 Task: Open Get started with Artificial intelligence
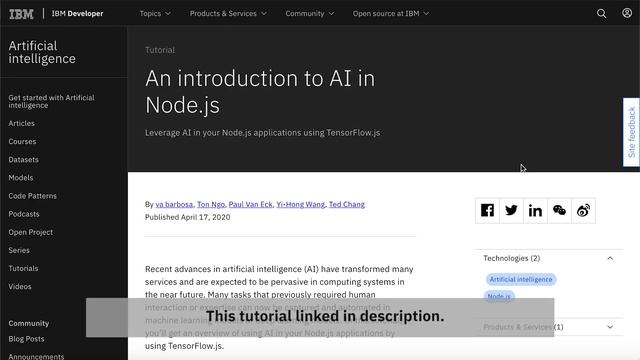pos(51,101)
